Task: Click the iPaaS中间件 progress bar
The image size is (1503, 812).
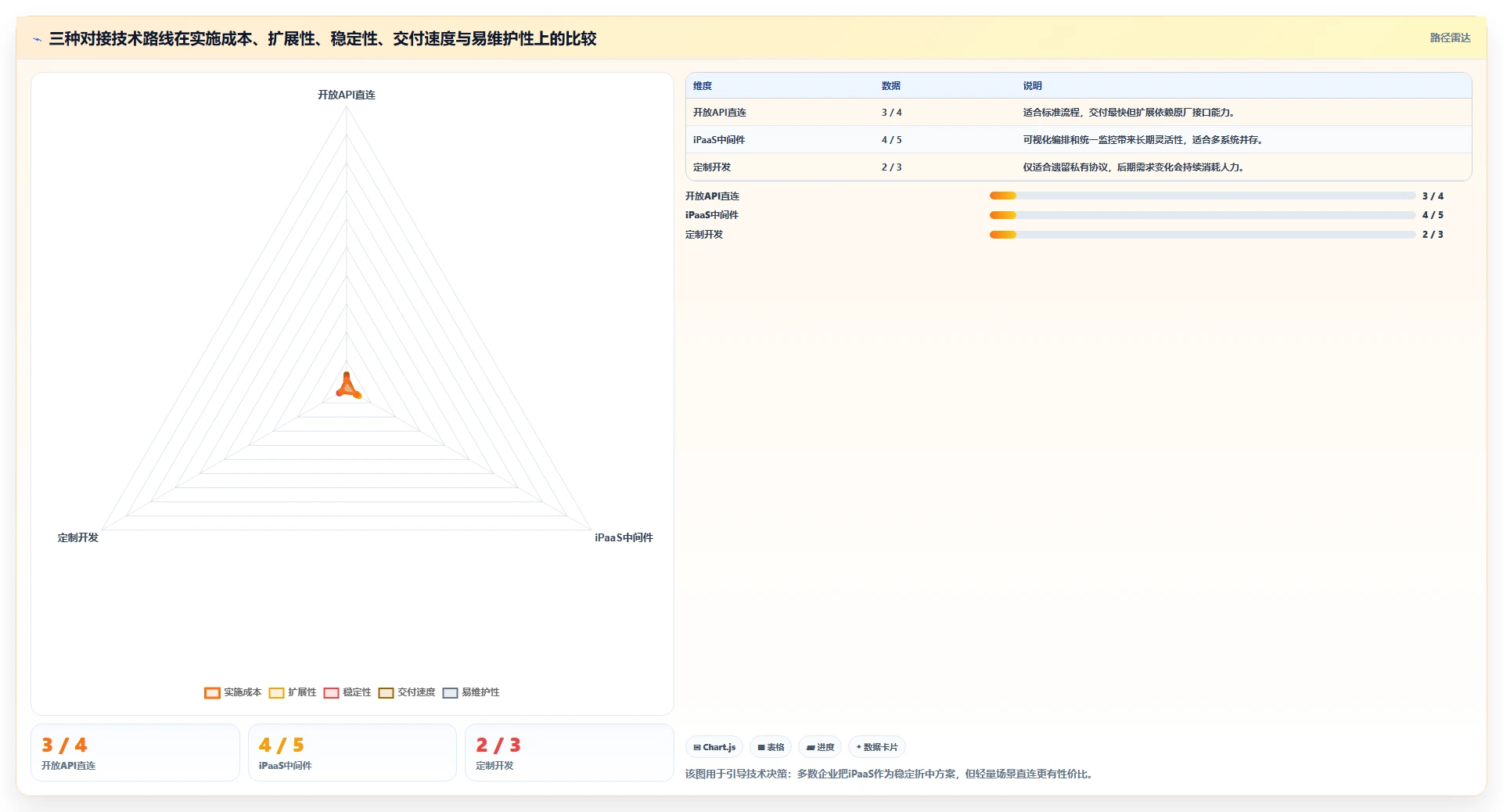Action: click(1203, 214)
